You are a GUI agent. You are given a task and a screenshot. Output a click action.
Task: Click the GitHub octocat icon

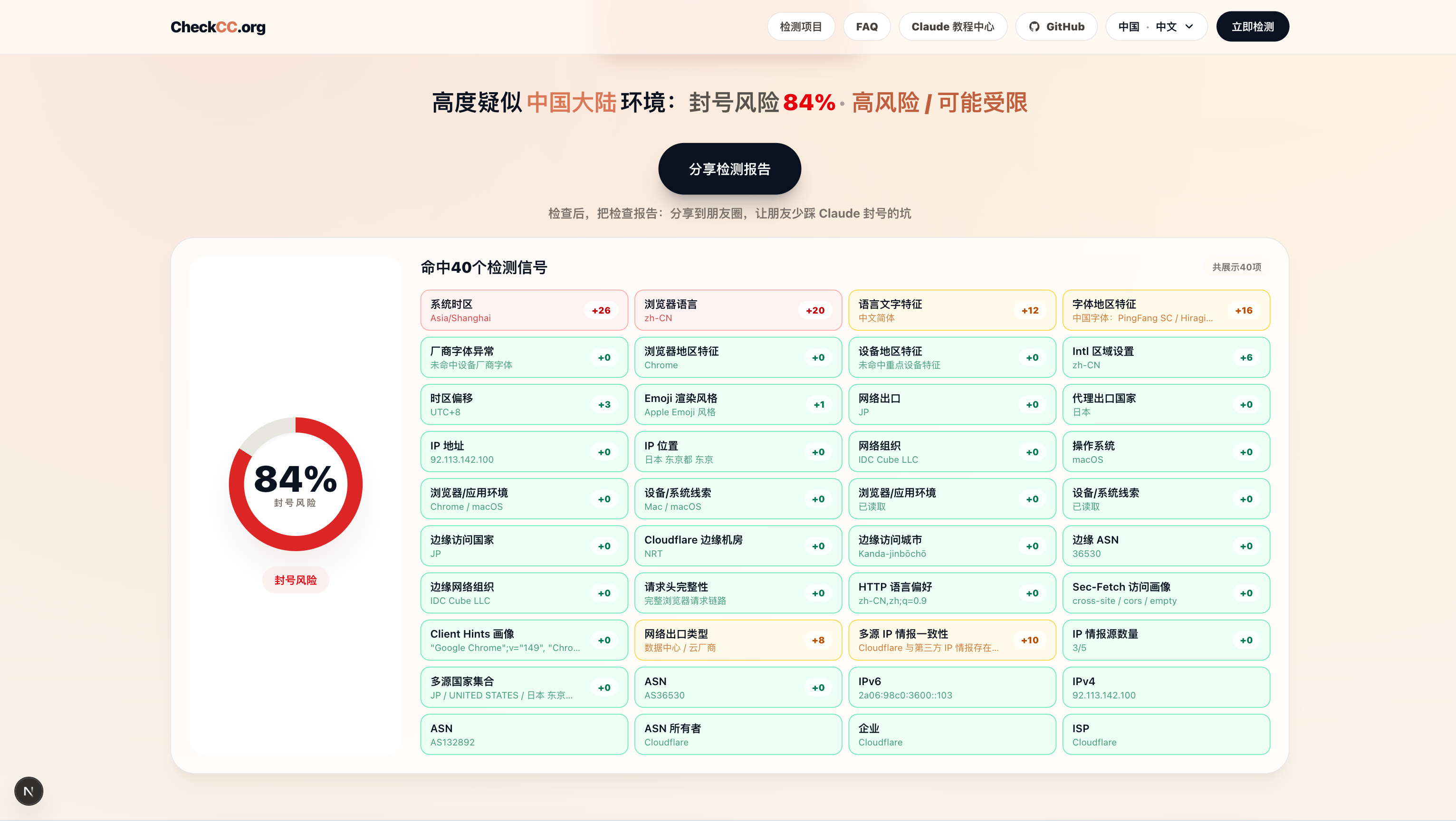point(1034,27)
